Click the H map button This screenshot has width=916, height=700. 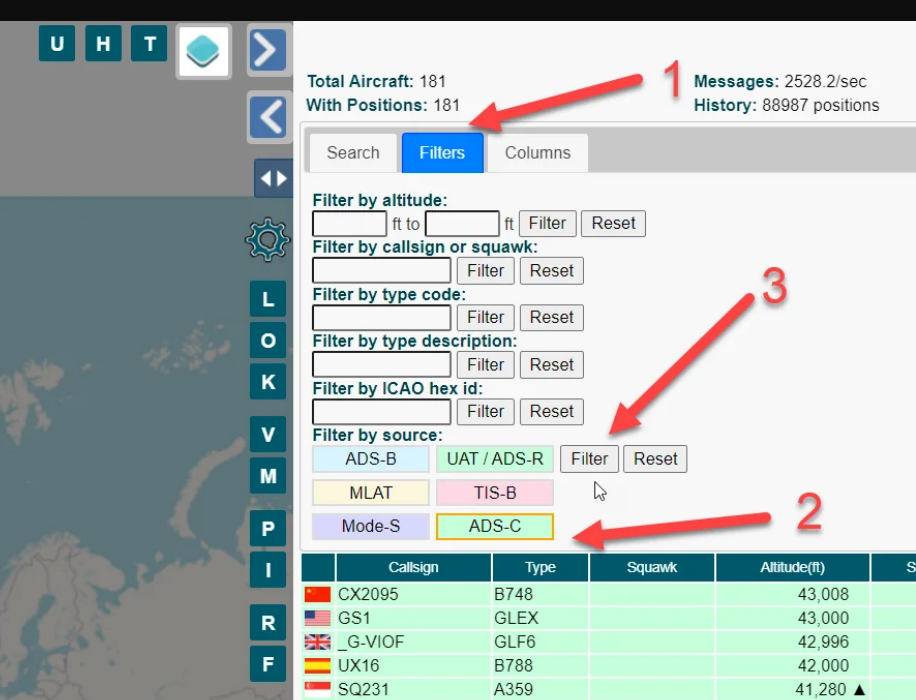[x=103, y=44]
